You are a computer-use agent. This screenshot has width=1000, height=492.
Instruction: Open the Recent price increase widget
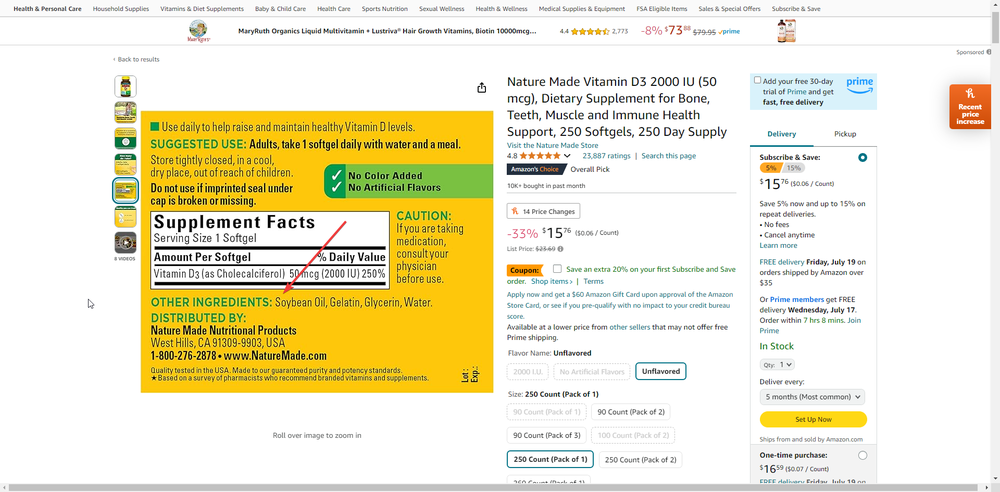click(x=970, y=107)
